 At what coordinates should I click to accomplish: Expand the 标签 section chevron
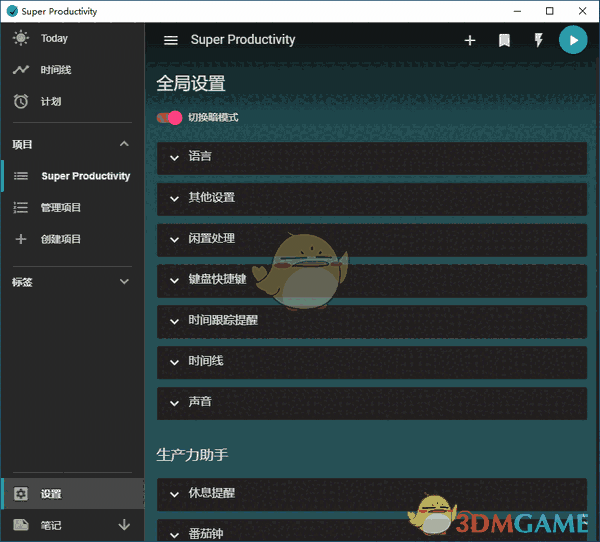point(124,282)
